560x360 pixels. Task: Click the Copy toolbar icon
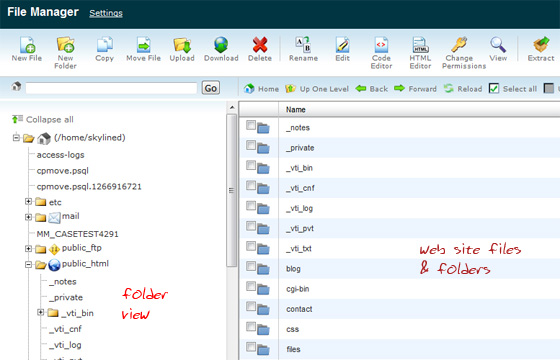tap(105, 45)
